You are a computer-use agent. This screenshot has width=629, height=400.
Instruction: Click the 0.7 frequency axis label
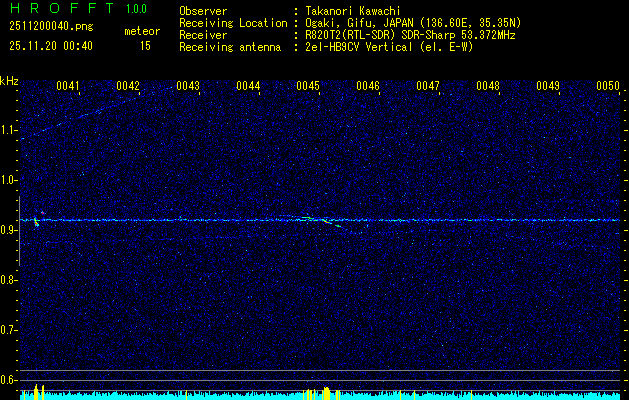(x=9, y=329)
